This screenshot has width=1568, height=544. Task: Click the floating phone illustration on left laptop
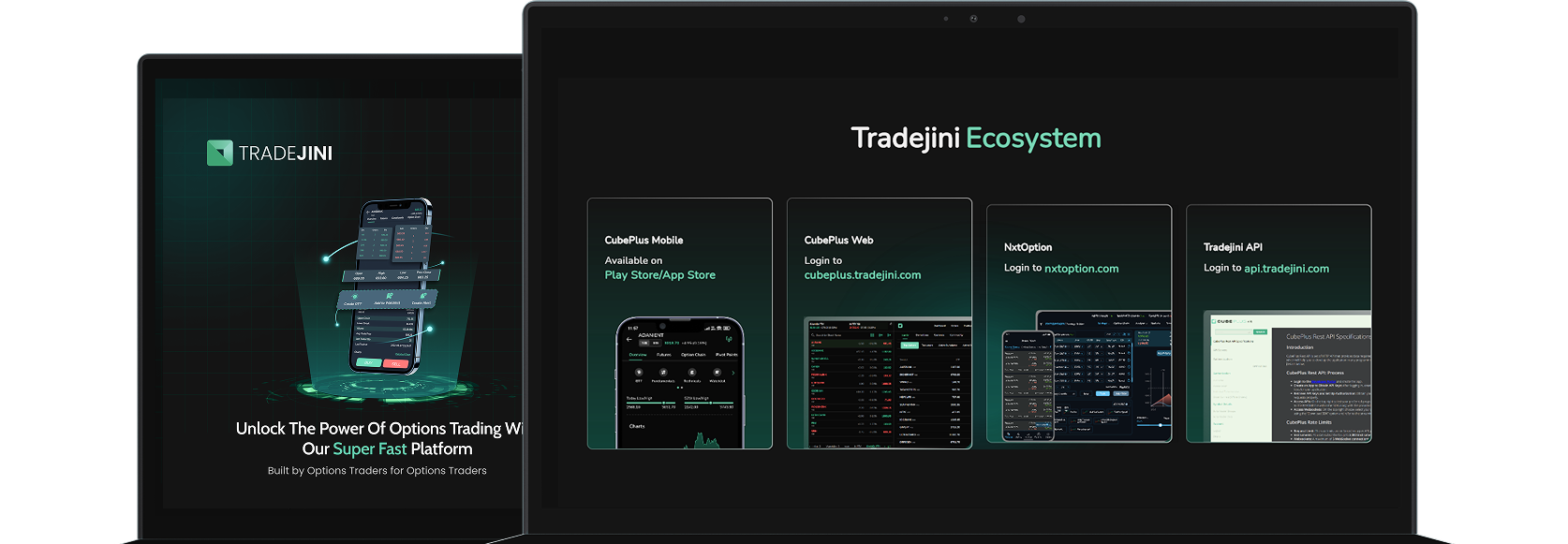click(x=389, y=286)
